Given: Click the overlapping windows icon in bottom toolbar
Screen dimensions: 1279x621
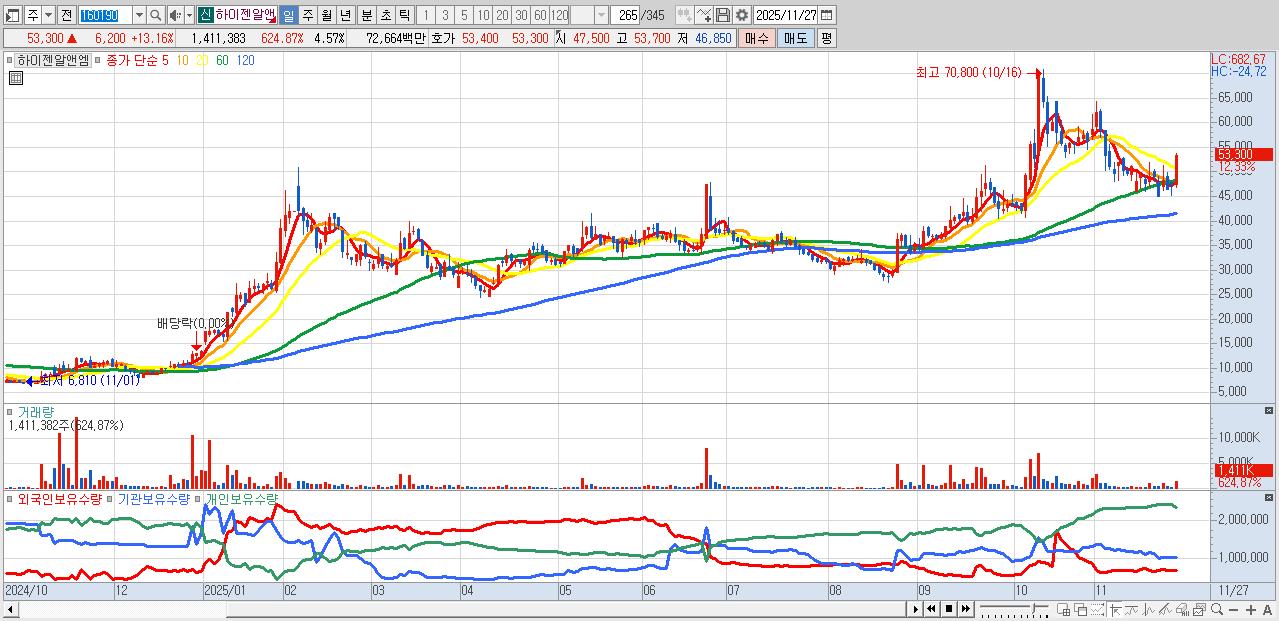Looking at the screenshot, I should click(x=1081, y=609).
